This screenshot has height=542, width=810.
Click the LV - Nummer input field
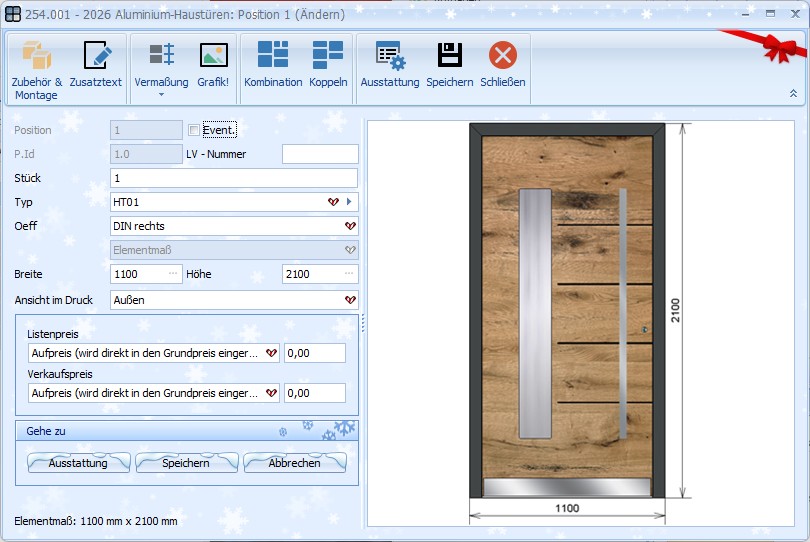point(320,154)
